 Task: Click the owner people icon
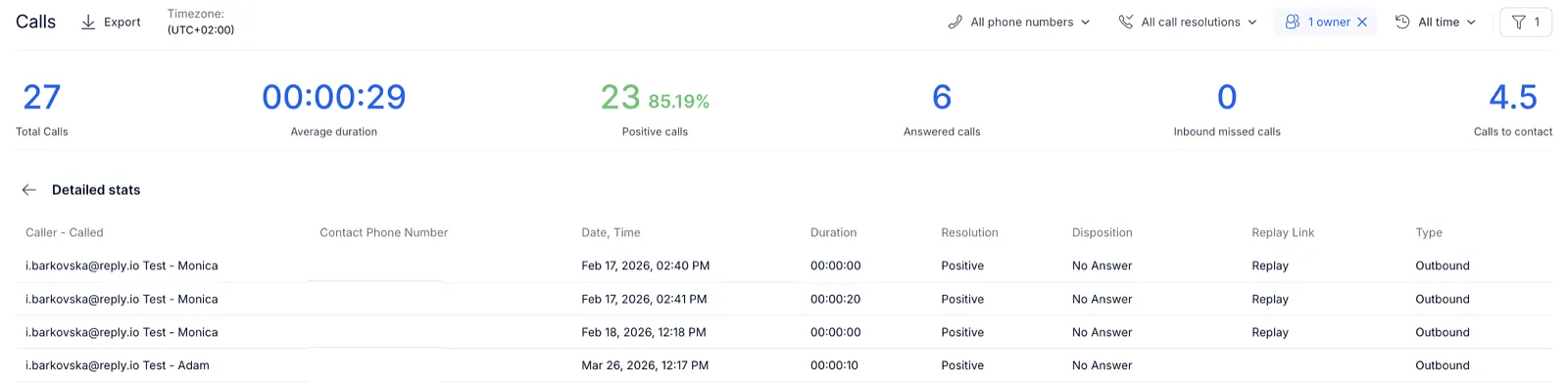coord(1293,22)
